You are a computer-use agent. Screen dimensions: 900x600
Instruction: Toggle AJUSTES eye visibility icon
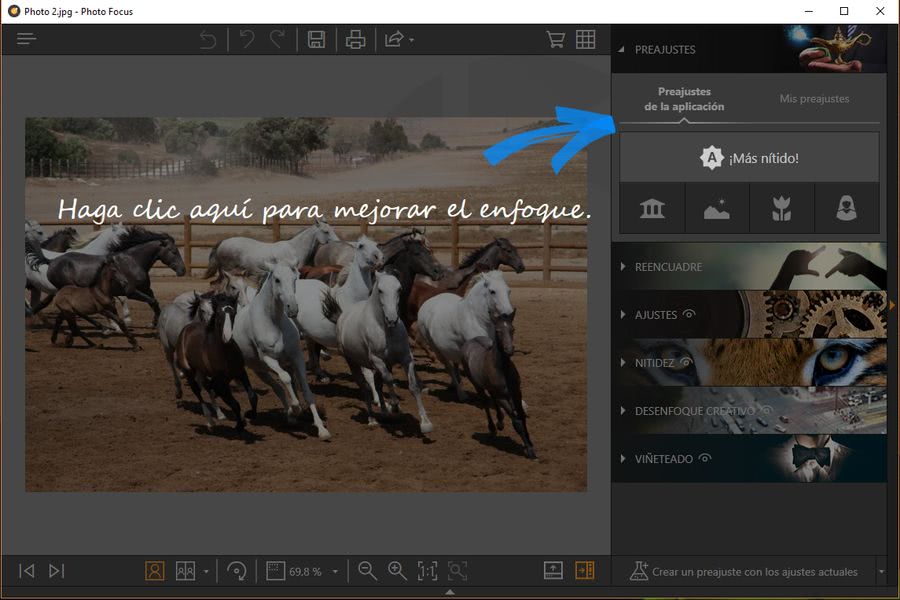[689, 313]
